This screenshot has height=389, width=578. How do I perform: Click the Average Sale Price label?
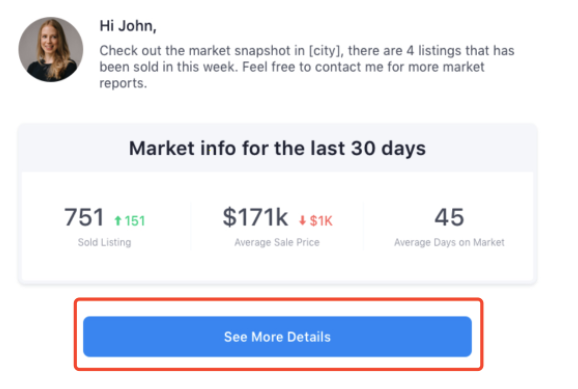pos(277,242)
